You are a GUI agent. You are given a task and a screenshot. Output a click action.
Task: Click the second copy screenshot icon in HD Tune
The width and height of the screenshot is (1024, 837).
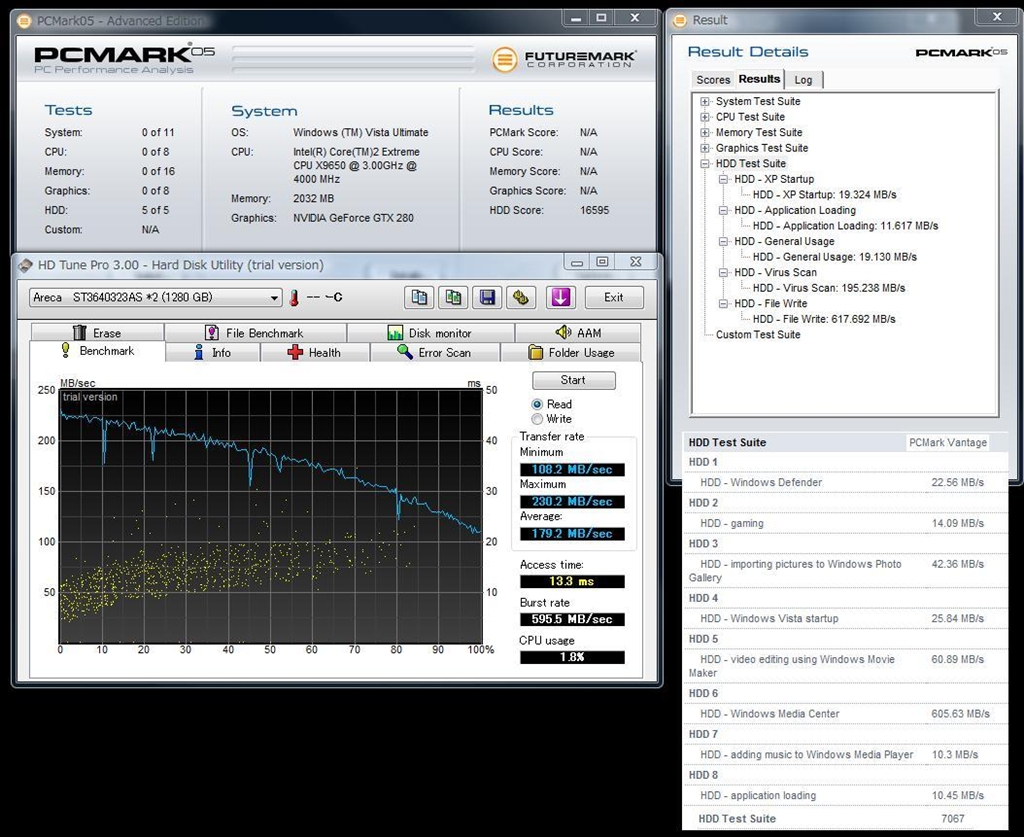pos(453,297)
